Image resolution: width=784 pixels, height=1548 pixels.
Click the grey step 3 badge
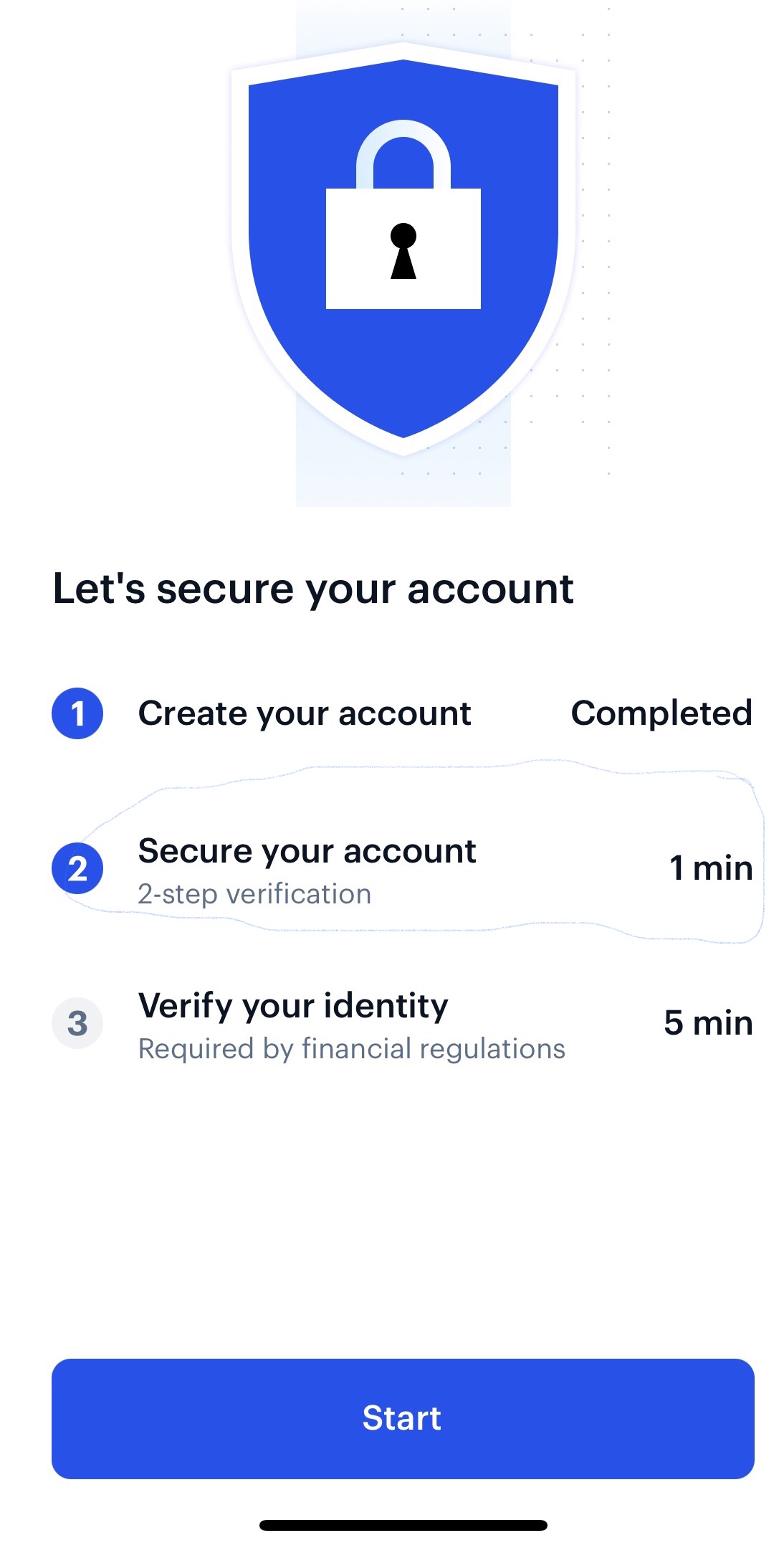tap(77, 1023)
